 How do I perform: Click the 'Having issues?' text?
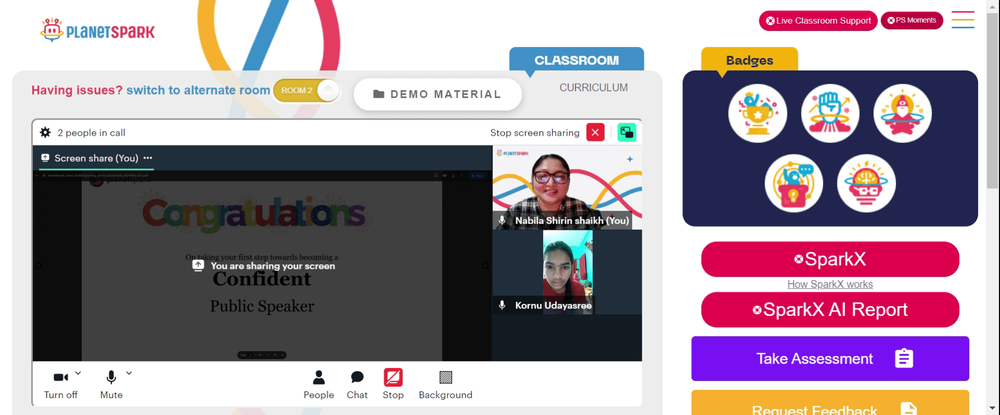(77, 91)
